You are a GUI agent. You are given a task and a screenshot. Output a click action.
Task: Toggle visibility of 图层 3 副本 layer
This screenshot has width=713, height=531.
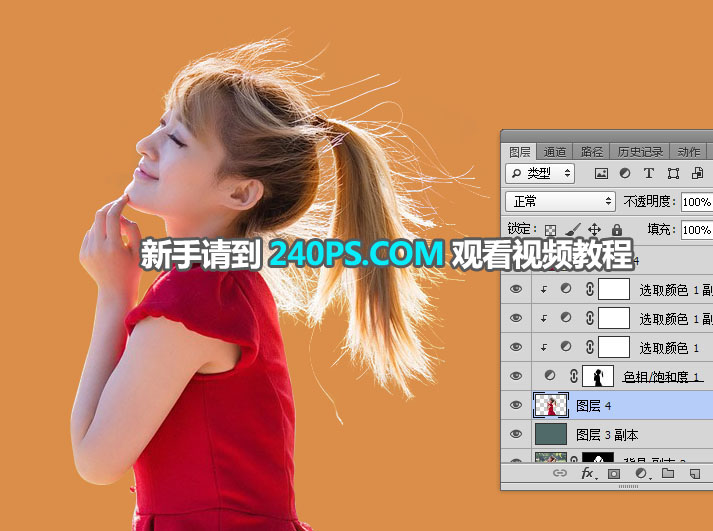[x=516, y=434]
